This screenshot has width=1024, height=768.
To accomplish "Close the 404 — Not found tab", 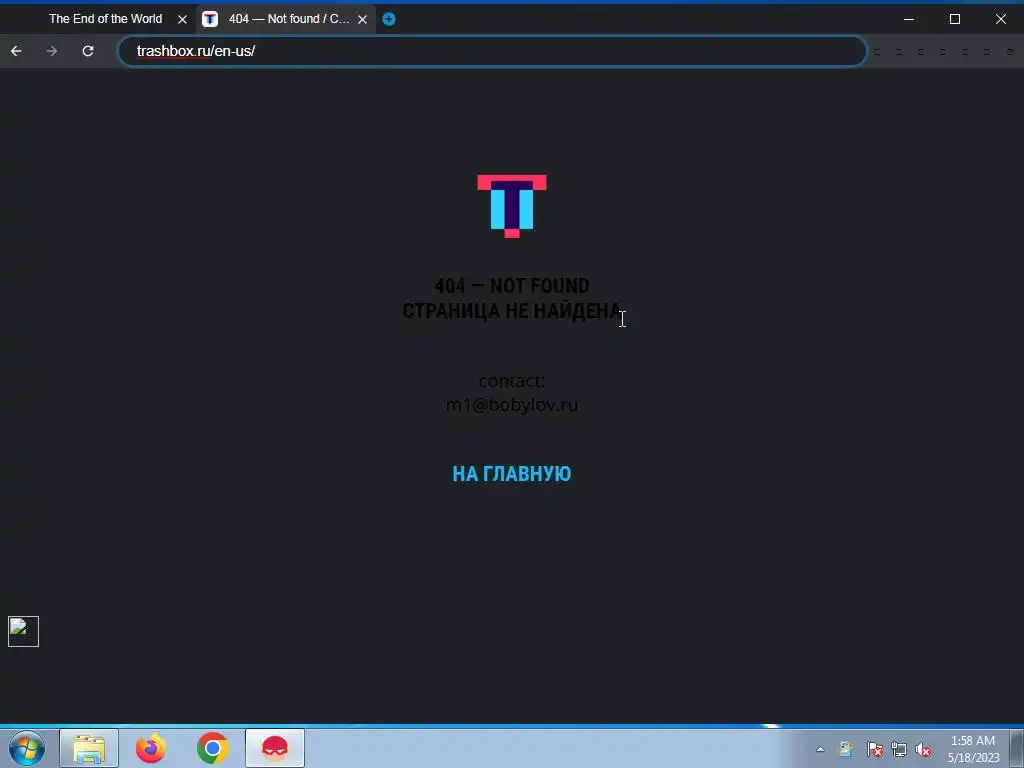I will click(362, 20).
